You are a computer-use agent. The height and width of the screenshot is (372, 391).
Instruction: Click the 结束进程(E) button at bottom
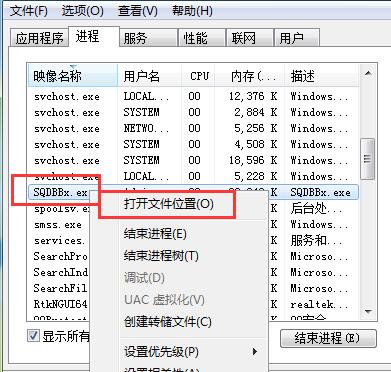(328, 339)
